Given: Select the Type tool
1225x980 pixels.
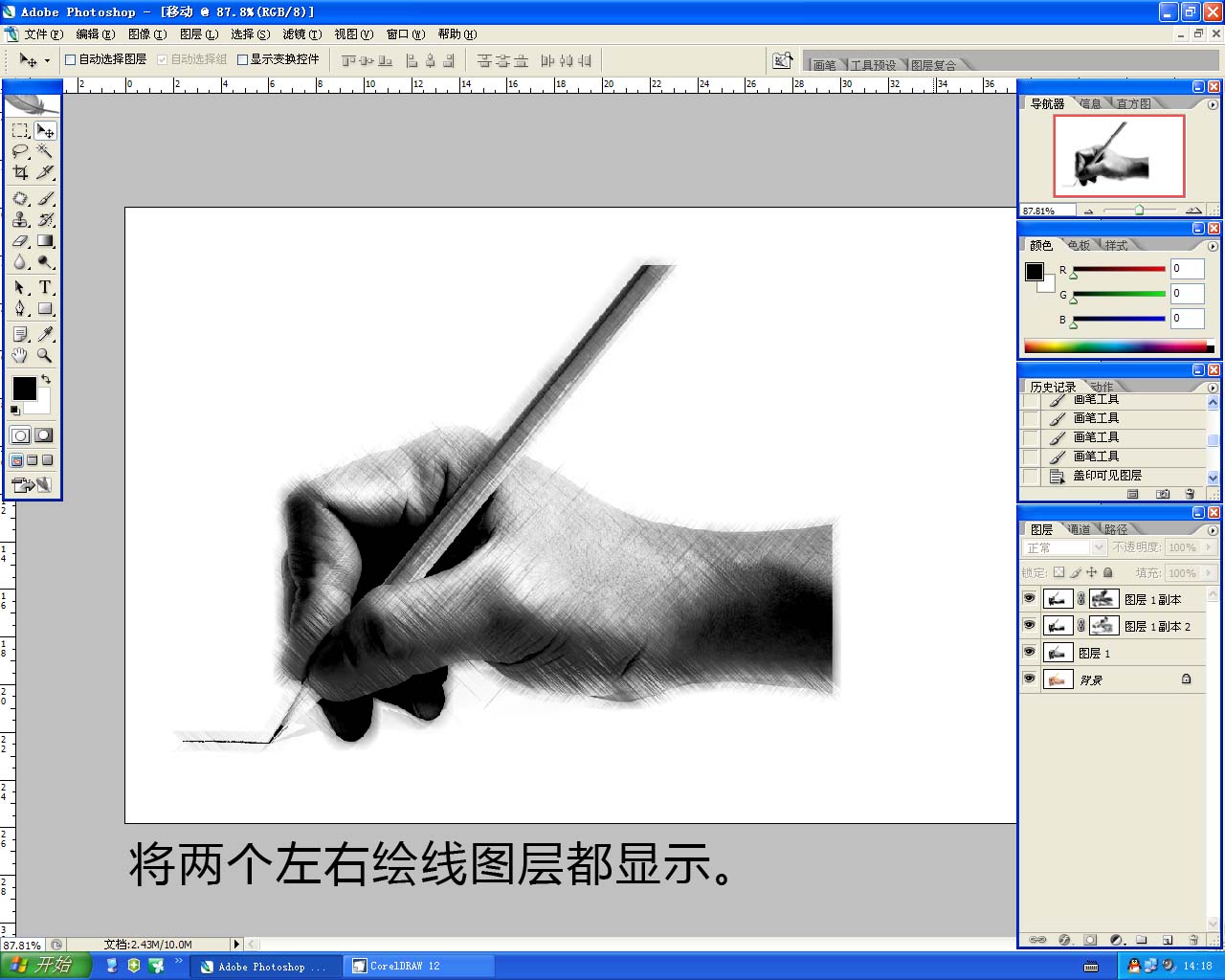Looking at the screenshot, I should click(x=45, y=287).
